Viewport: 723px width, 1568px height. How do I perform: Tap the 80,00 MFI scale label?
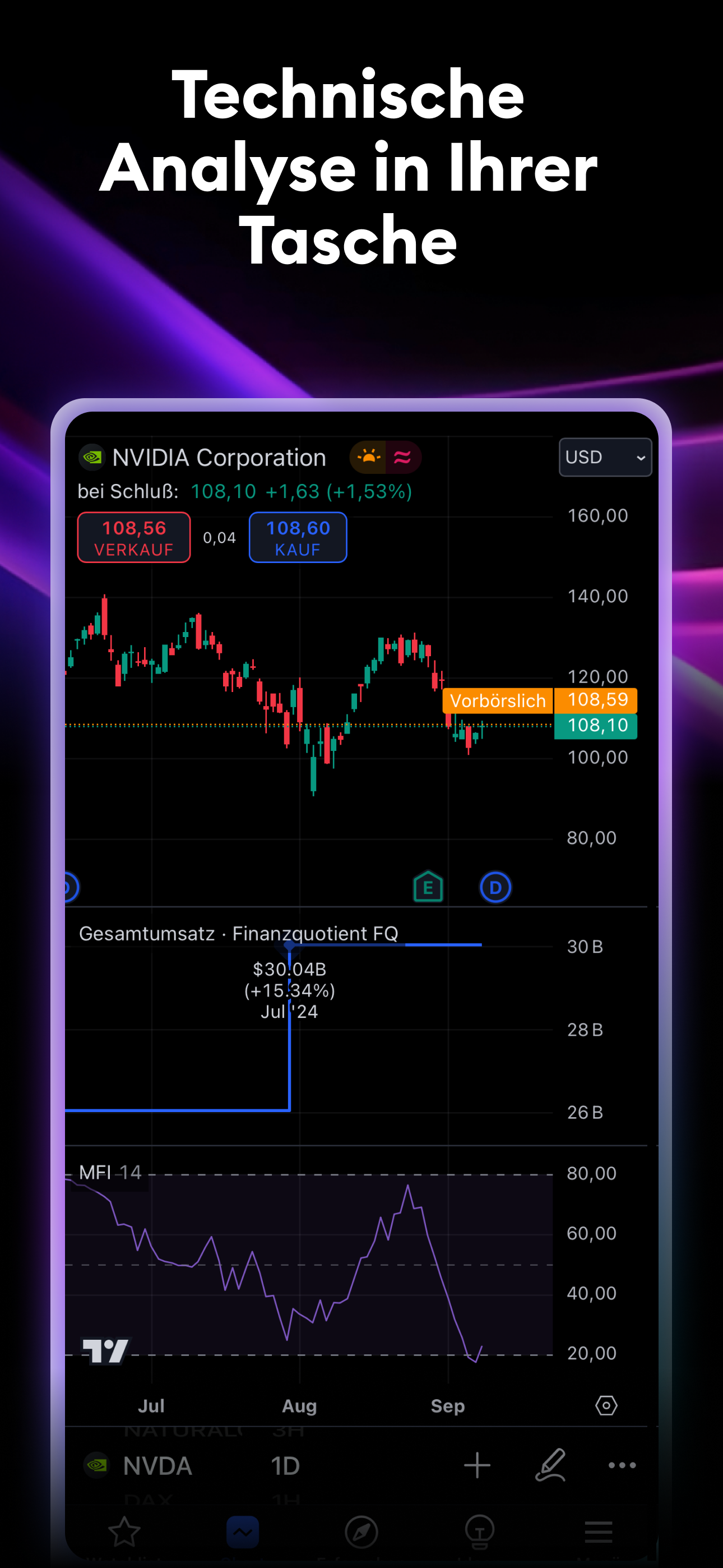pyautogui.click(x=591, y=1173)
